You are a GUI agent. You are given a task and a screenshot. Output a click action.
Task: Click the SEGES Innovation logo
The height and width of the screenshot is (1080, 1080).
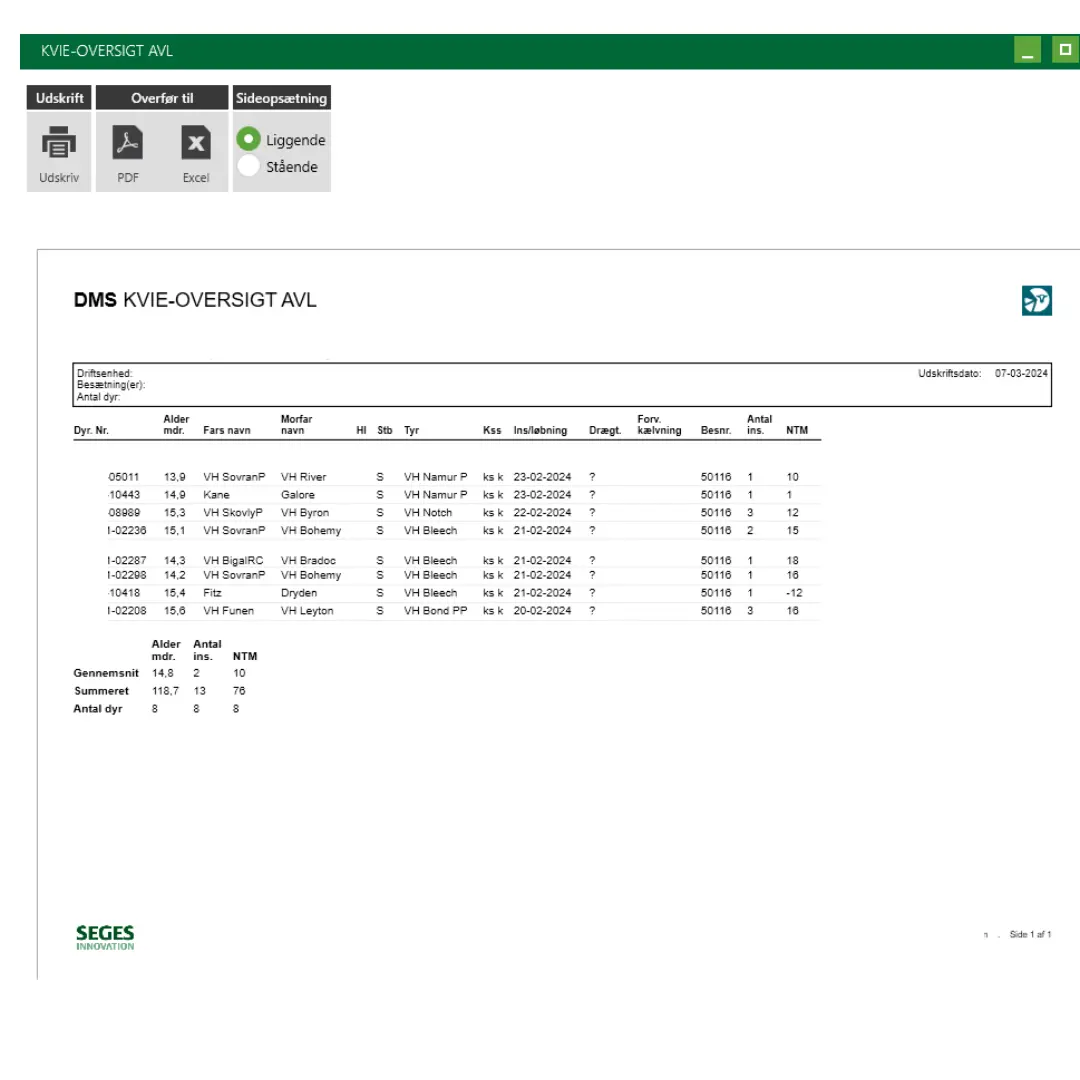(x=105, y=937)
